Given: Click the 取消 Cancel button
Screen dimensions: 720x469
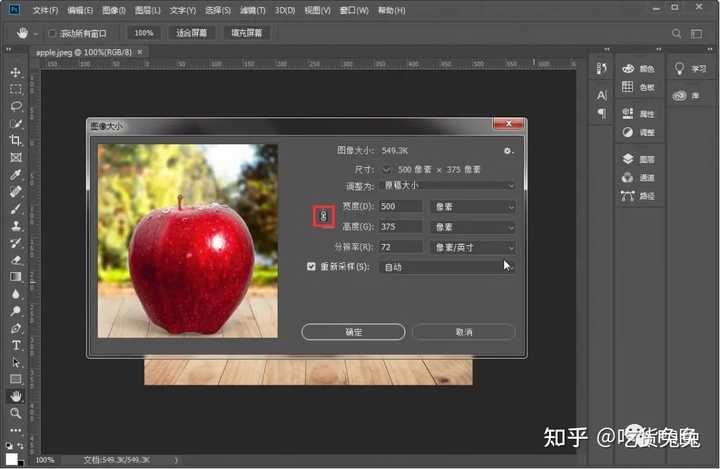Looking at the screenshot, I should pos(464,332).
